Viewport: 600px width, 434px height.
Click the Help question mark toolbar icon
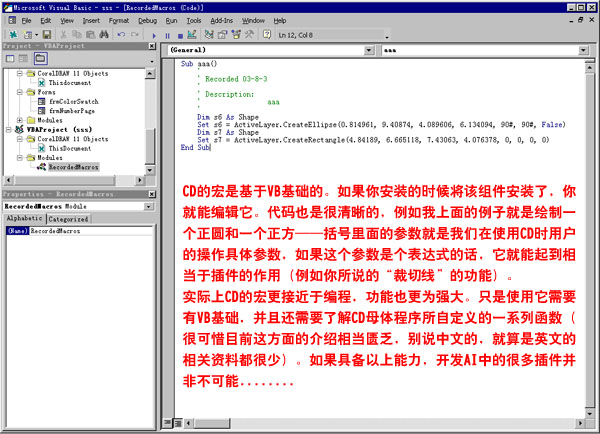click(x=267, y=35)
